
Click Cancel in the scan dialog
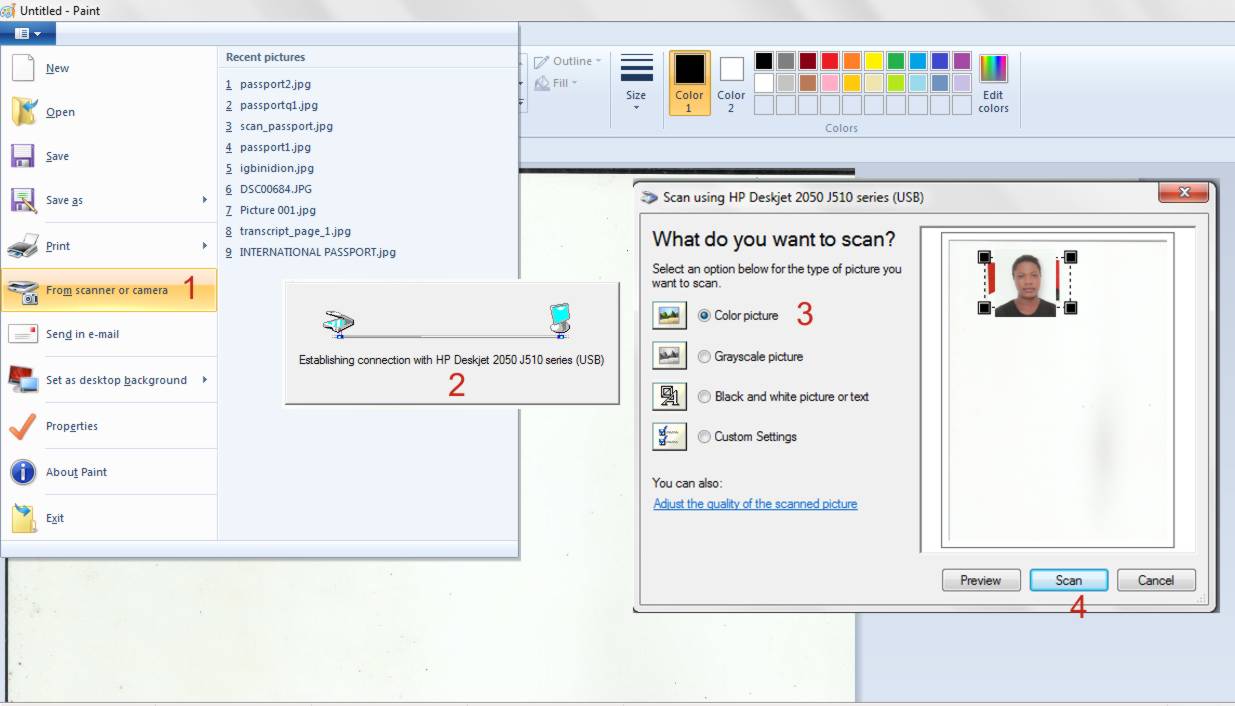click(x=1156, y=580)
